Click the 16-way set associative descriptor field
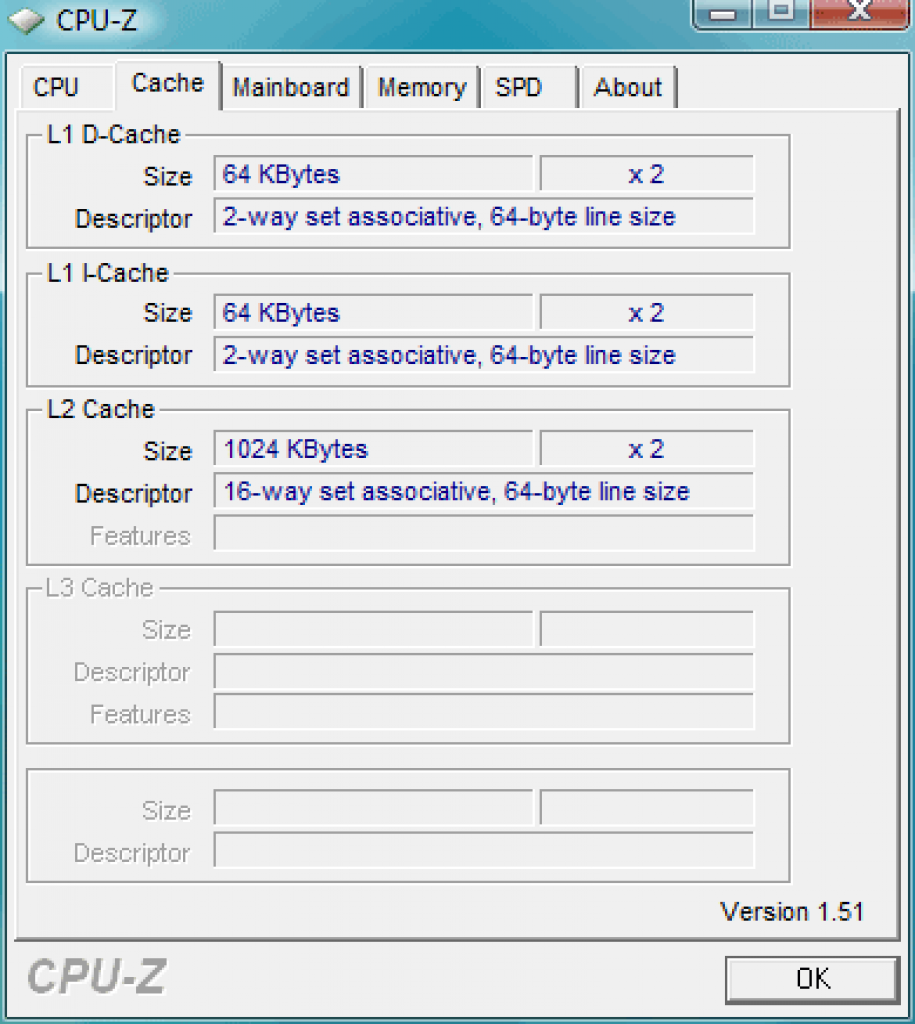915x1024 pixels. [484, 491]
